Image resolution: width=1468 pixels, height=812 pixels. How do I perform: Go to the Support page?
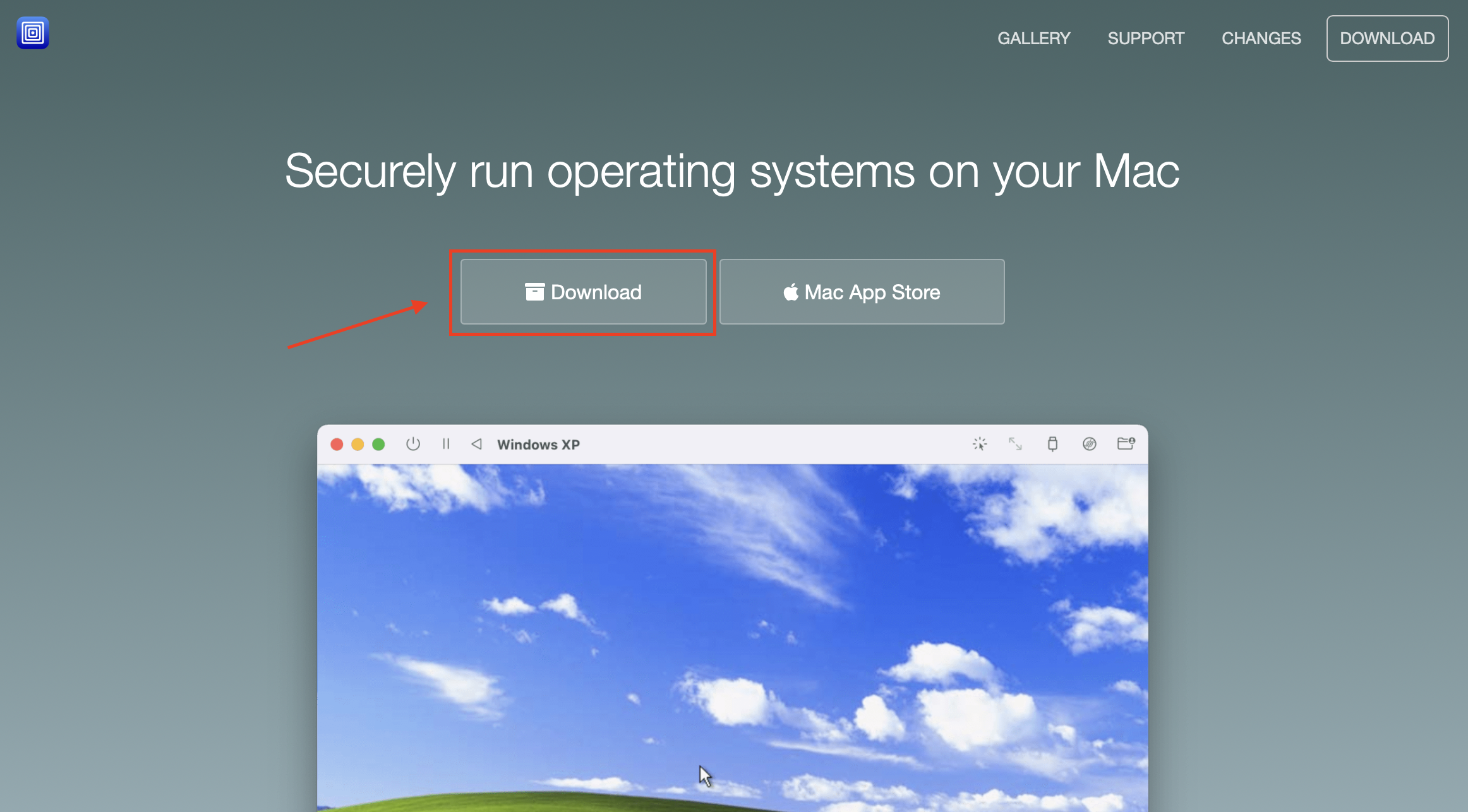tap(1145, 39)
